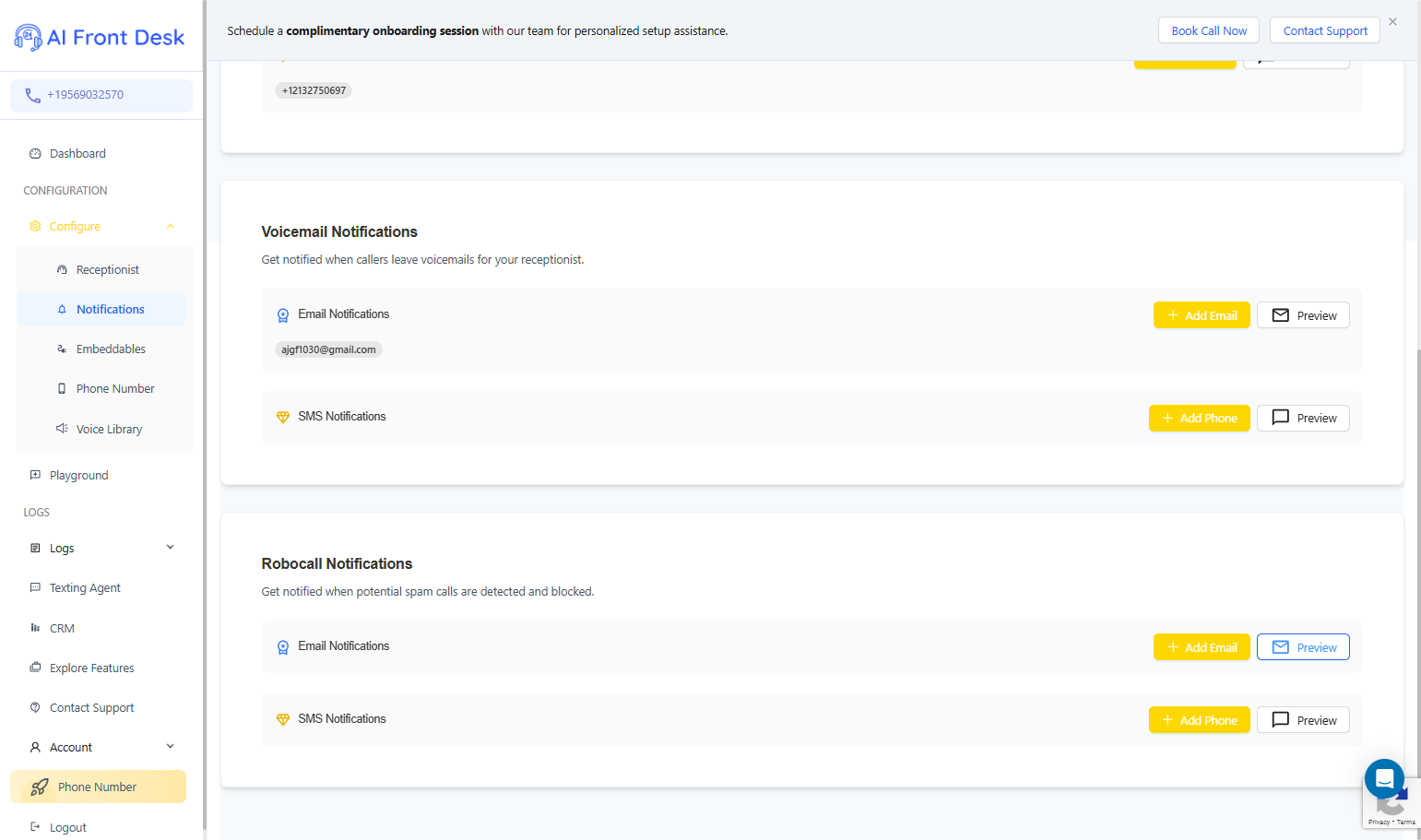Preview Robocall email notification
The height and width of the screenshot is (840, 1421).
tap(1303, 647)
